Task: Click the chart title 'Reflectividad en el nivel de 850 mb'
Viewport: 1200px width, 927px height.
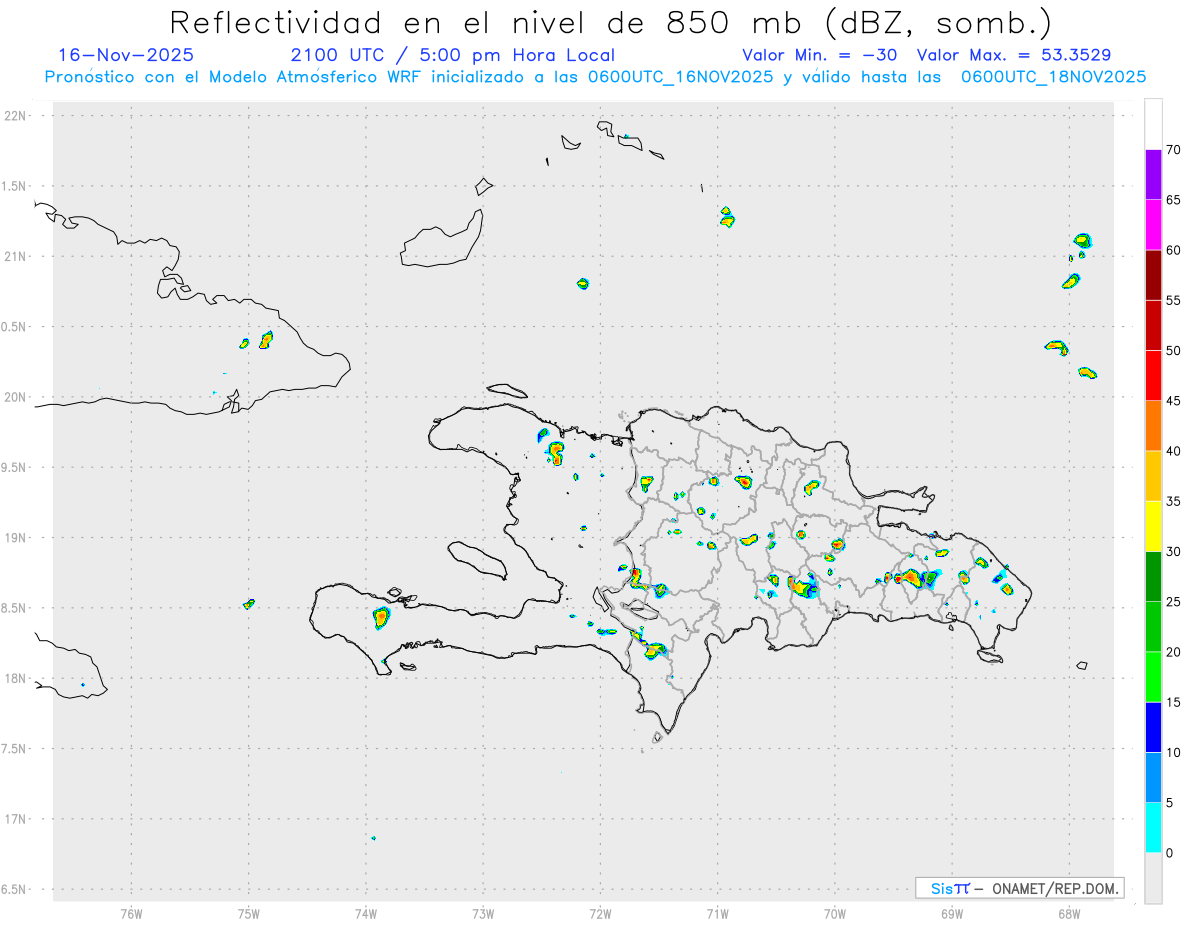Action: [487, 22]
